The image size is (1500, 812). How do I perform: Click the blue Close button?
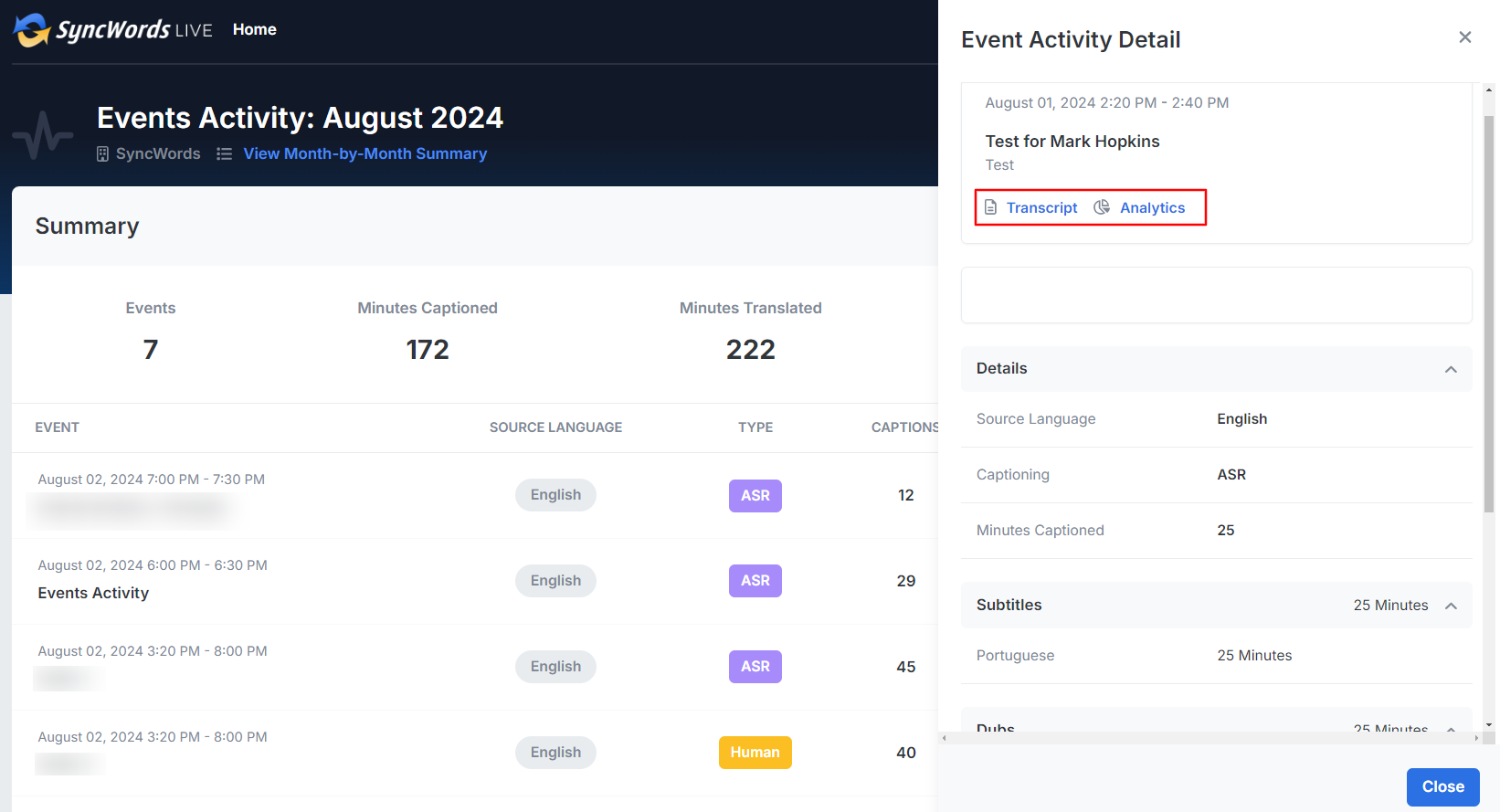1442,786
